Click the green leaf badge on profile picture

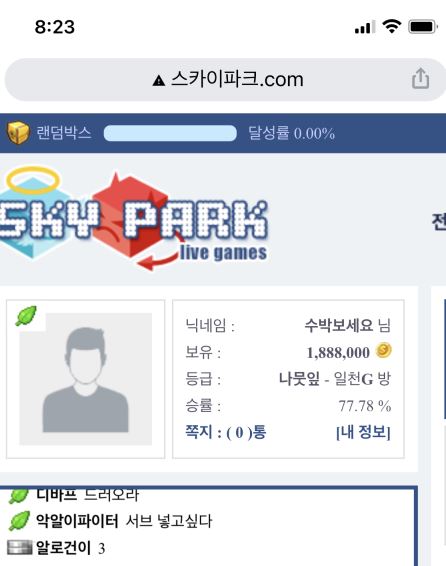(x=26, y=316)
